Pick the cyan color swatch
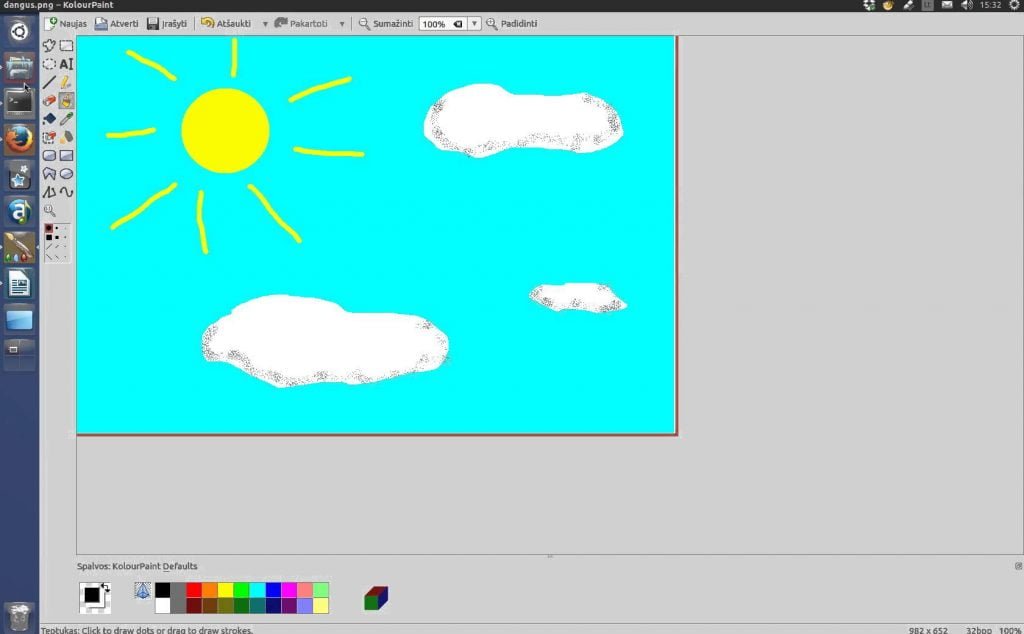The width and height of the screenshot is (1024, 634). coord(257,590)
